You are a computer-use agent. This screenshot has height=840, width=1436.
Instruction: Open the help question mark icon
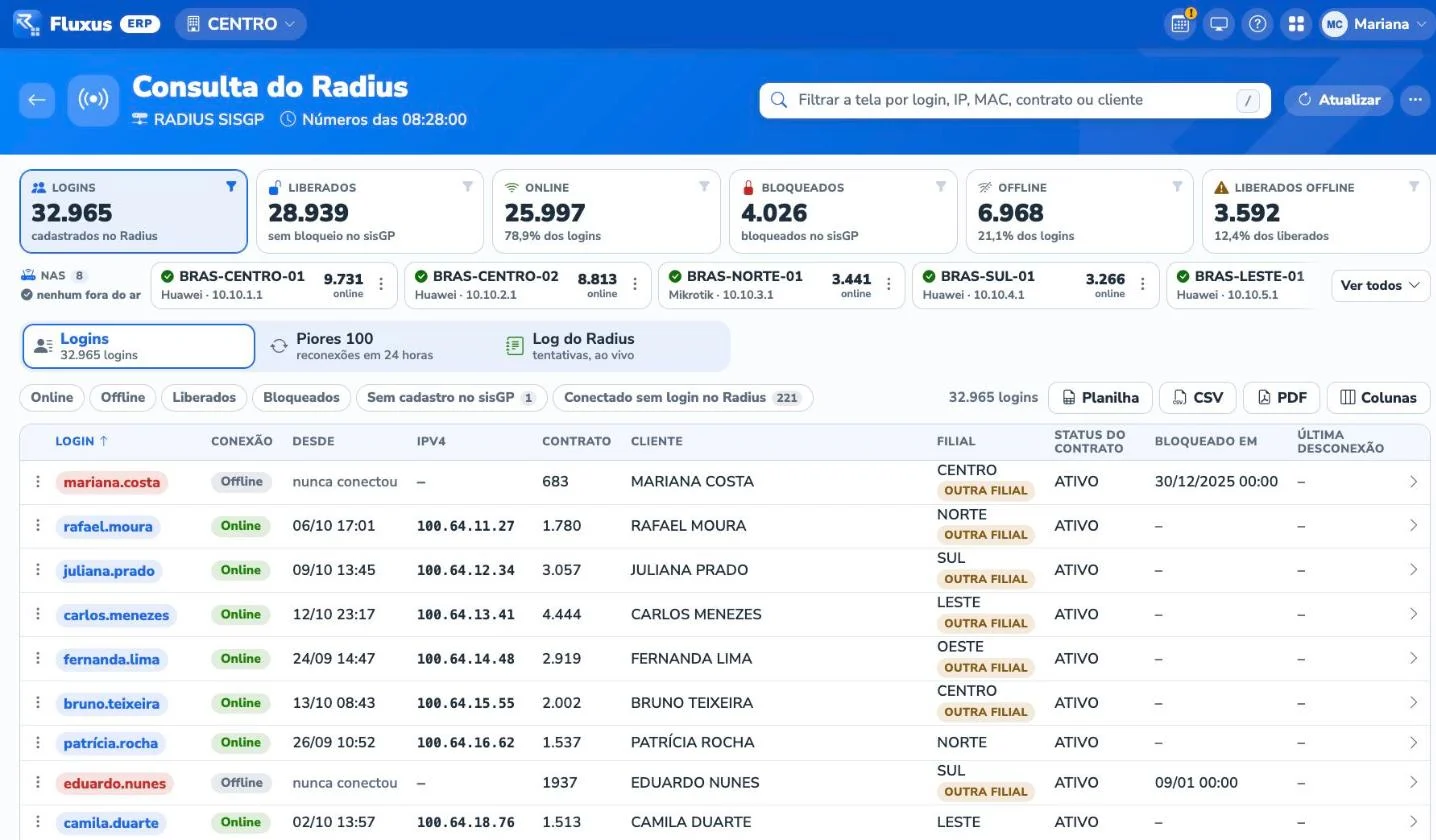(x=1258, y=24)
